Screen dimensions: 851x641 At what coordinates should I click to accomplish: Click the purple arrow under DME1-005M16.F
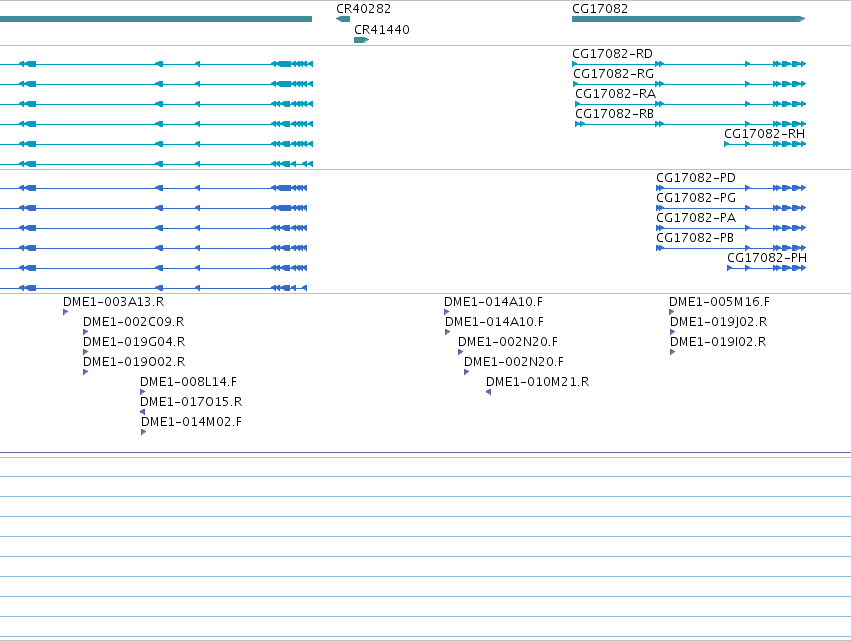click(x=671, y=312)
